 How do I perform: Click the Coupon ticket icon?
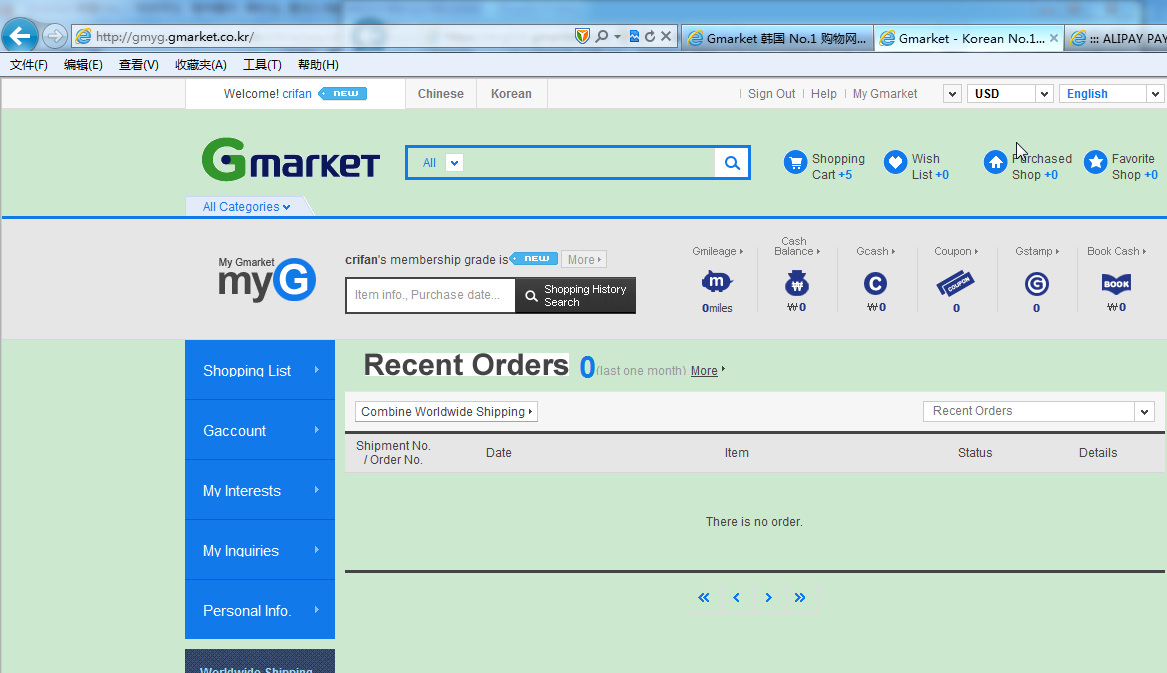(956, 284)
